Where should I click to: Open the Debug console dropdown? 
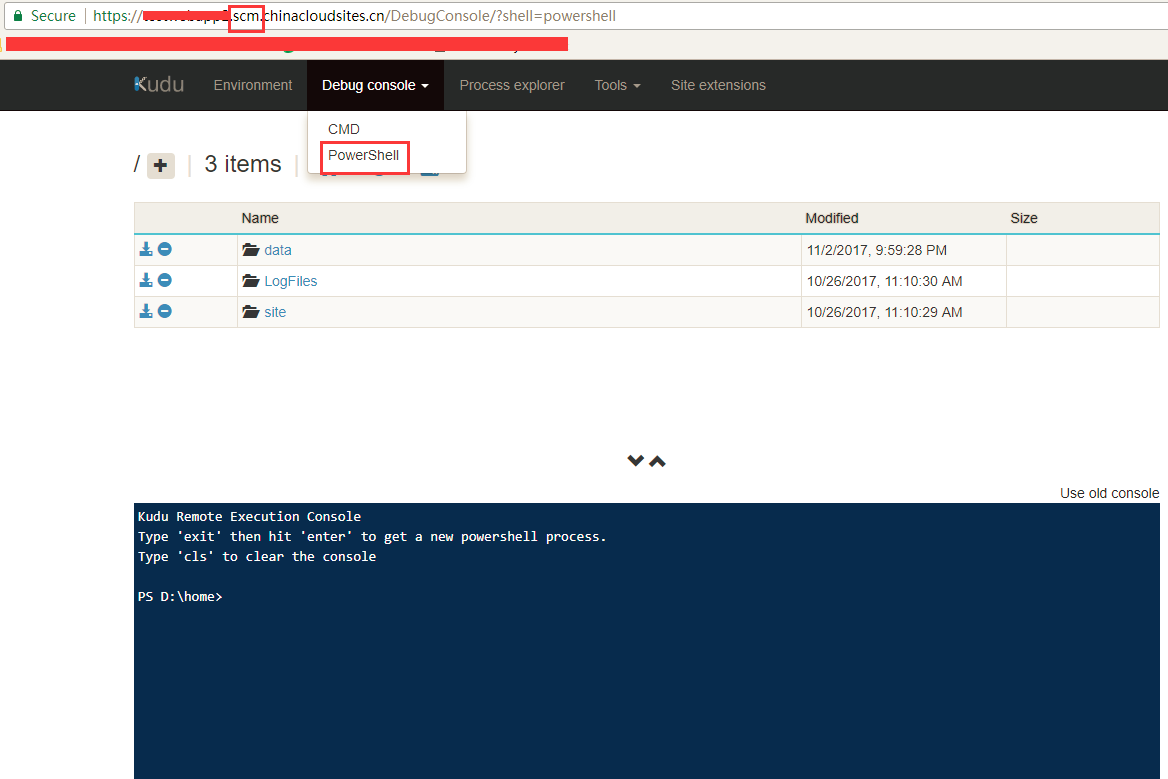pyautogui.click(x=375, y=85)
